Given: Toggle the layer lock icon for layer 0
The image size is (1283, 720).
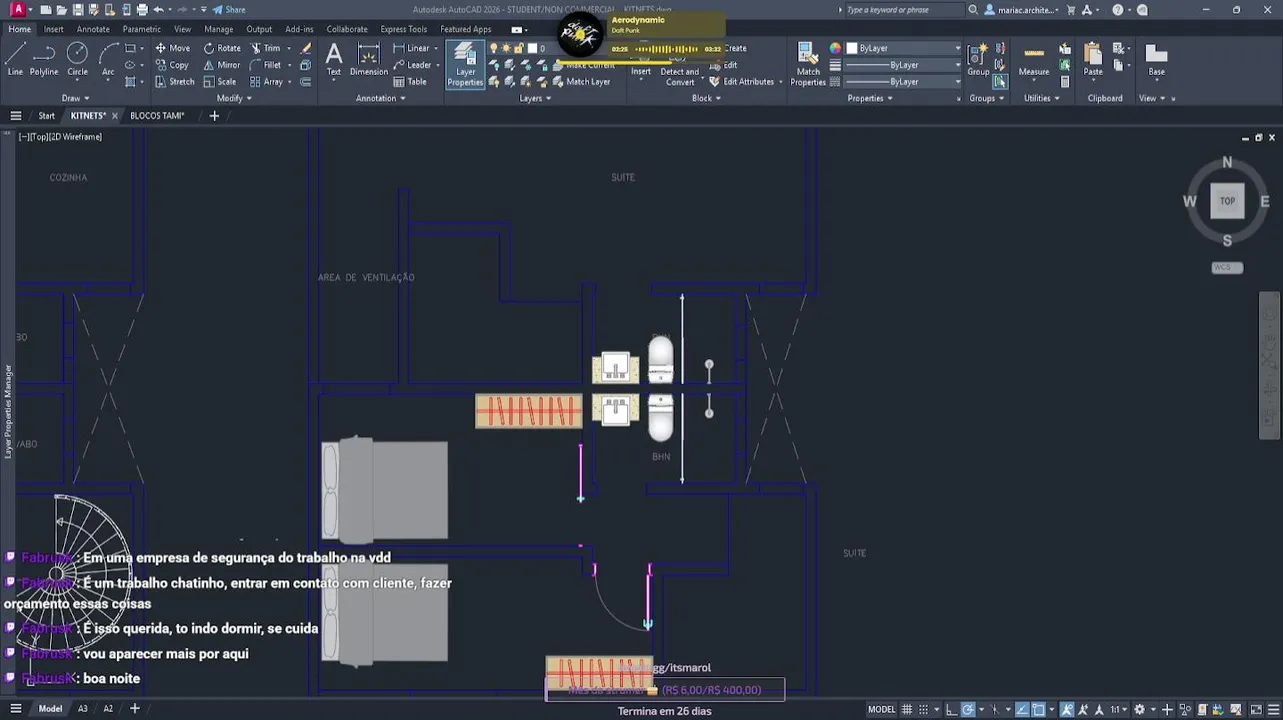Looking at the screenshot, I should 518,48.
